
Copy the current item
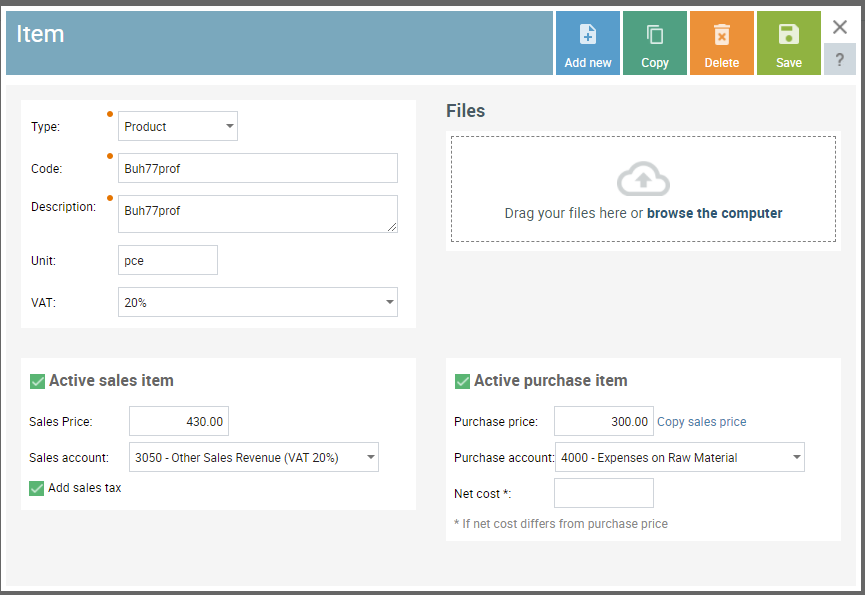pos(655,36)
